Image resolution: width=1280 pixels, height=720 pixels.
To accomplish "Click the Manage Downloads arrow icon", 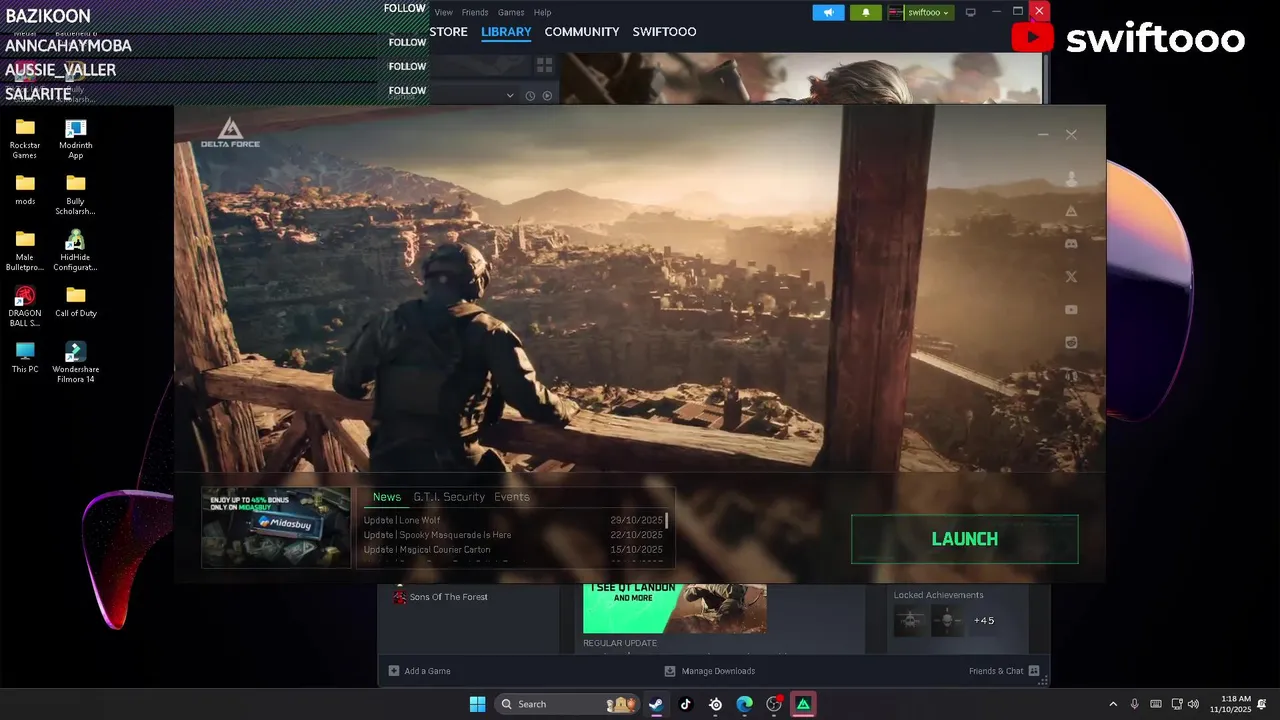I will point(670,671).
